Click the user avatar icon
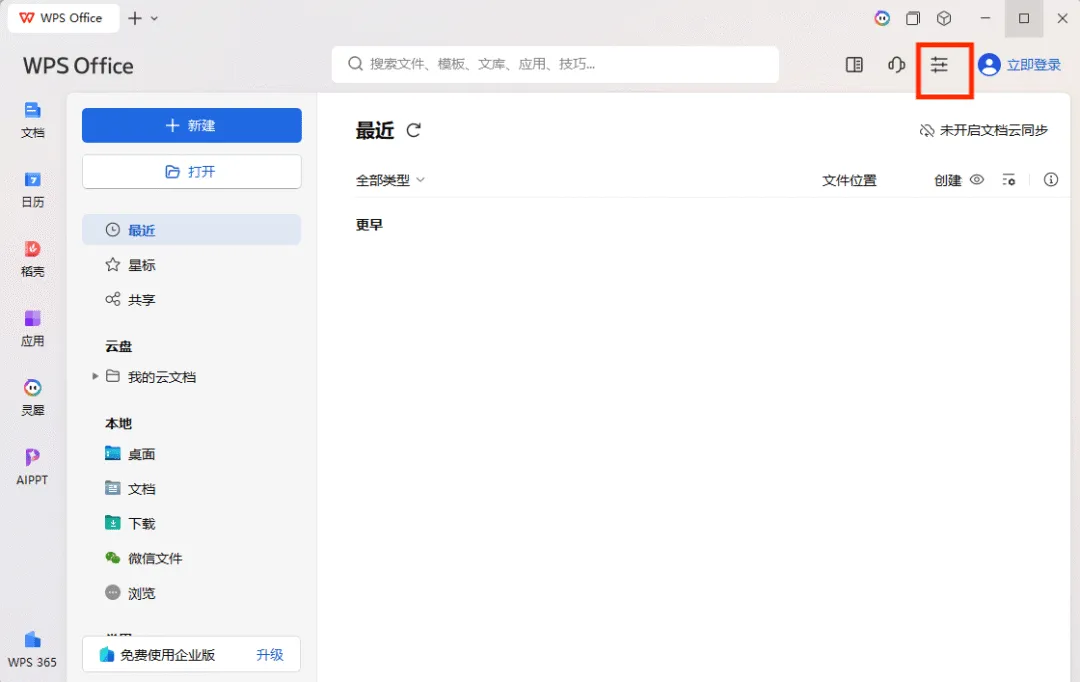 click(989, 65)
